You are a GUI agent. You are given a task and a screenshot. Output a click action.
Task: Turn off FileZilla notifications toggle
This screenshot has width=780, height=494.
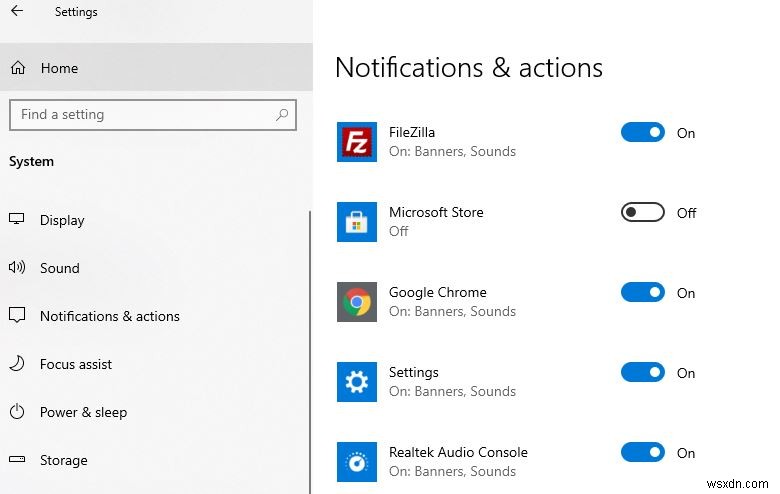pyautogui.click(x=643, y=133)
